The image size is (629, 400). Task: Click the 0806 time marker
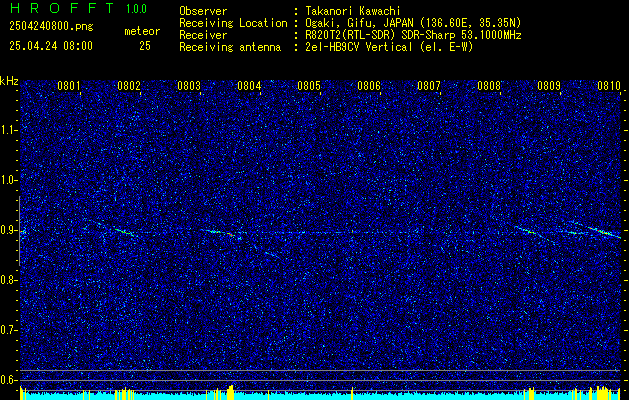pos(369,86)
